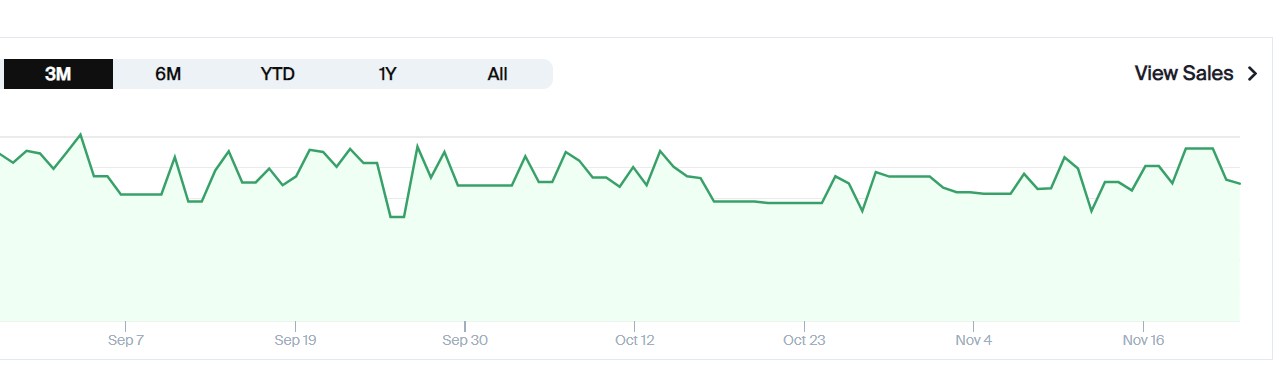Image resolution: width=1284 pixels, height=378 pixels.
Task: Switch to the 1Y time range
Action: pyautogui.click(x=388, y=74)
